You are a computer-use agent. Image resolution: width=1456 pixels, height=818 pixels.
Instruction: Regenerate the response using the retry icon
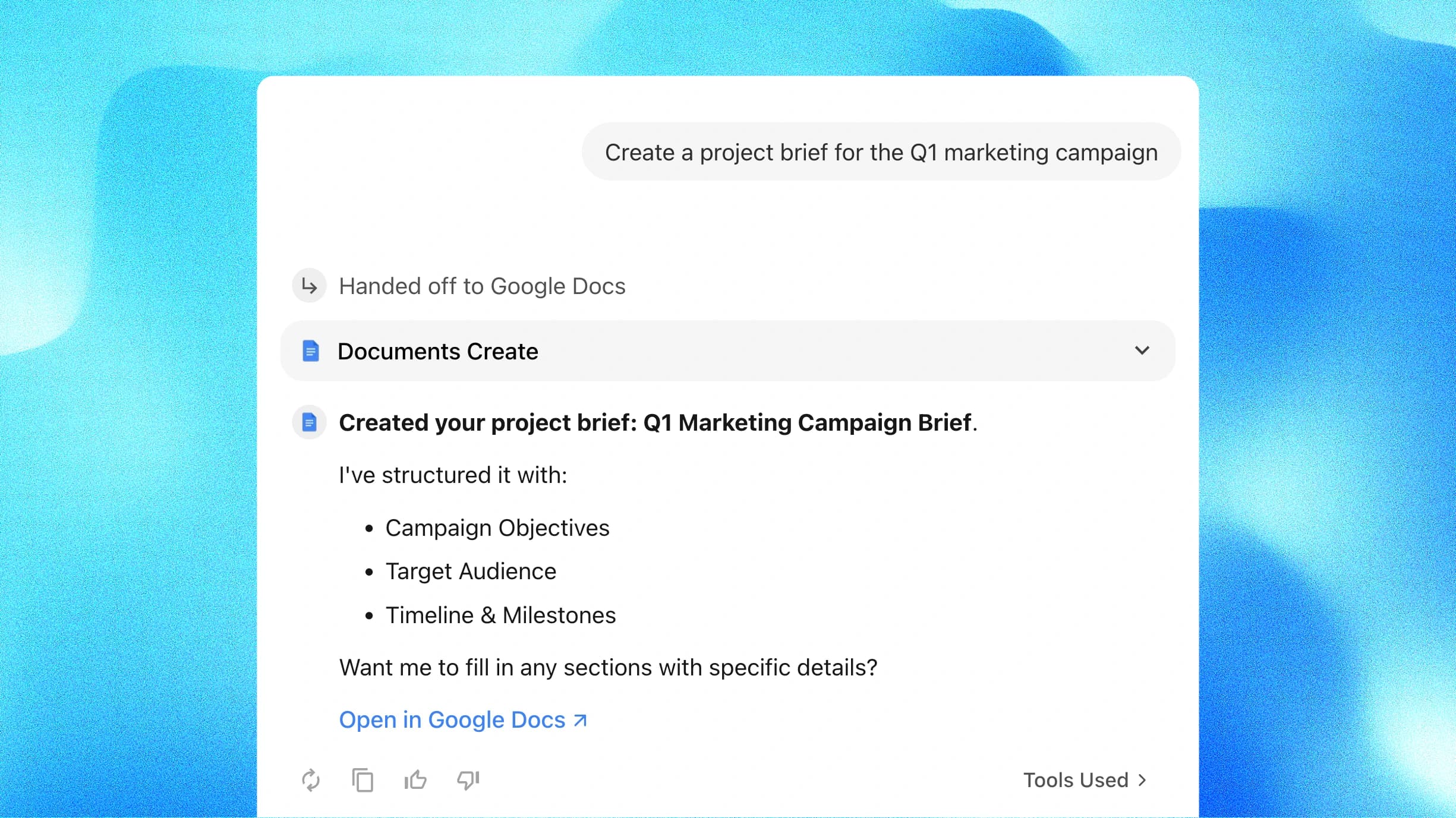click(x=311, y=780)
